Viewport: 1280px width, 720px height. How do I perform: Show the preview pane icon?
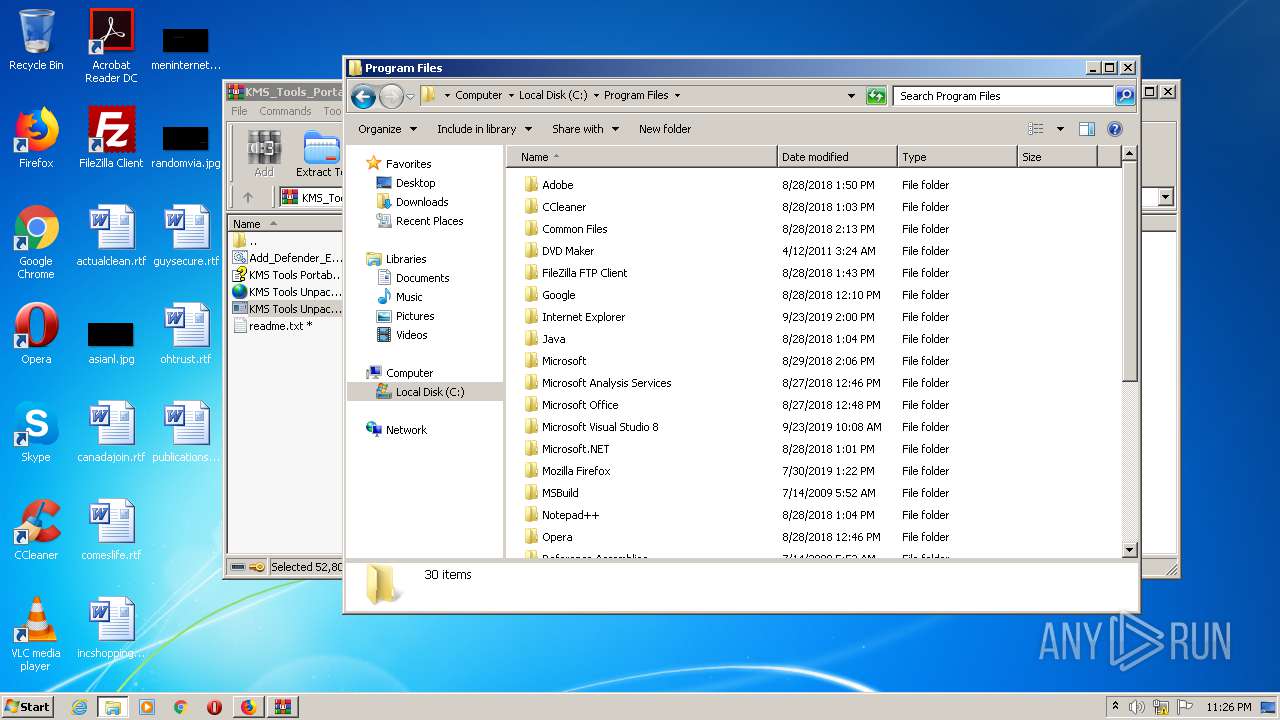point(1087,129)
